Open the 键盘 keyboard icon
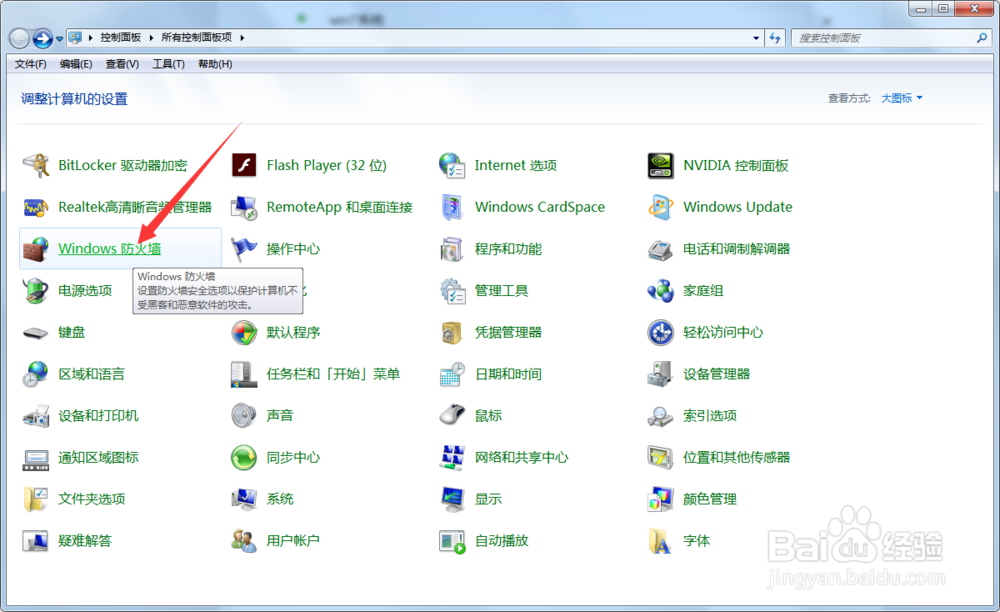This screenshot has width=1000, height=612. [36, 333]
